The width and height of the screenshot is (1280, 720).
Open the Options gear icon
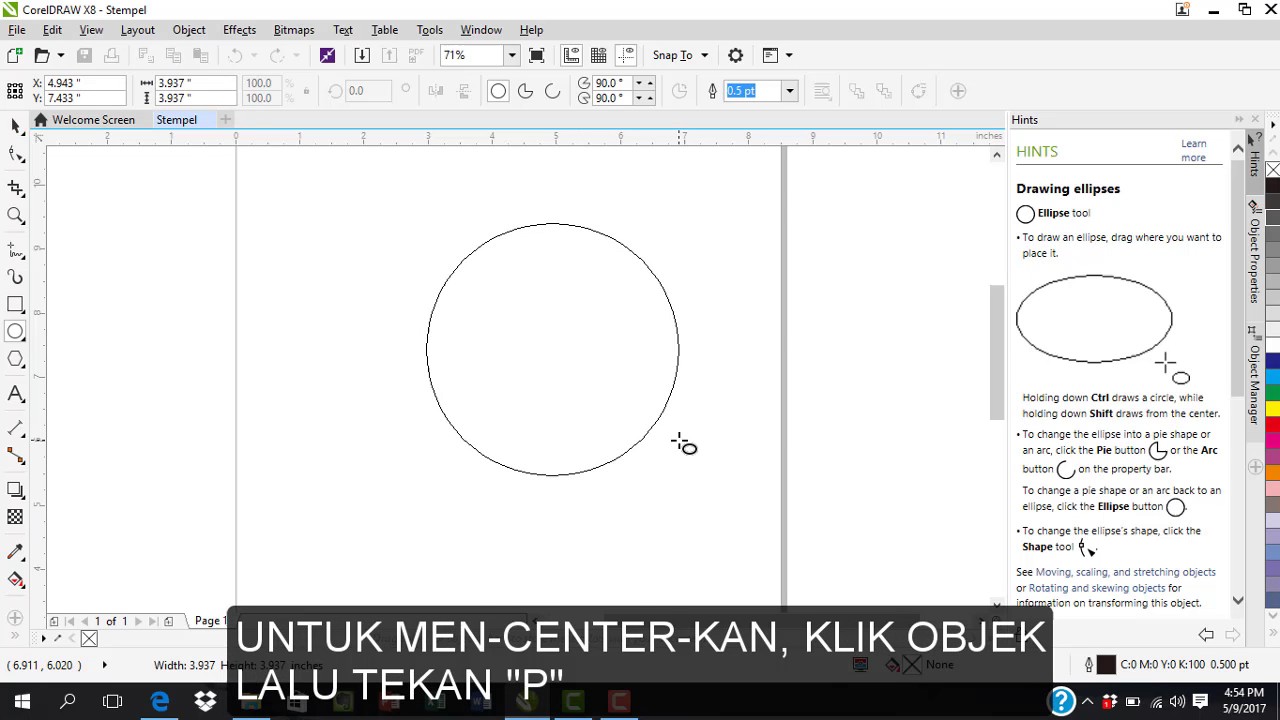[735, 55]
